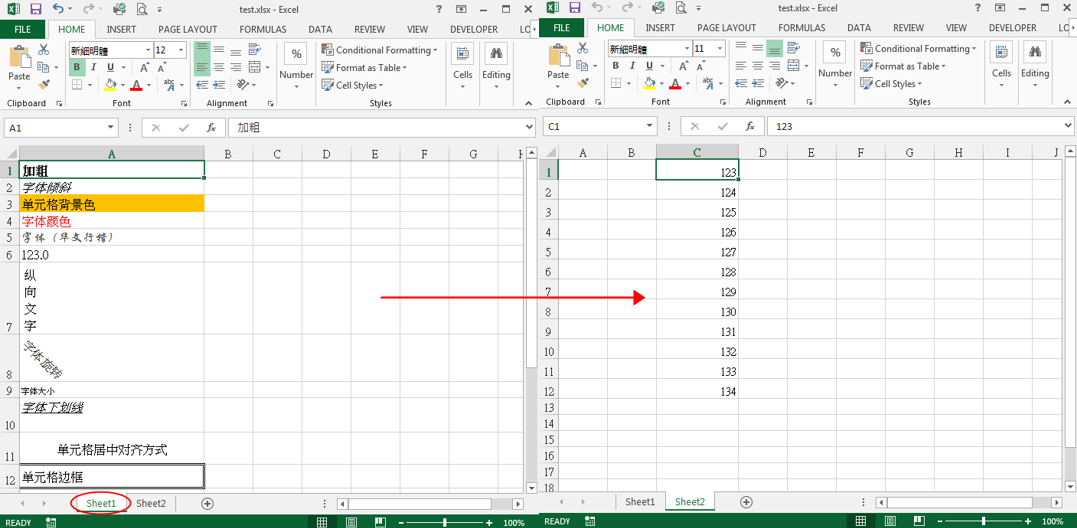Viewport: 1077px width, 528px height.
Task: Click font color A in left window
Action: (x=136, y=84)
